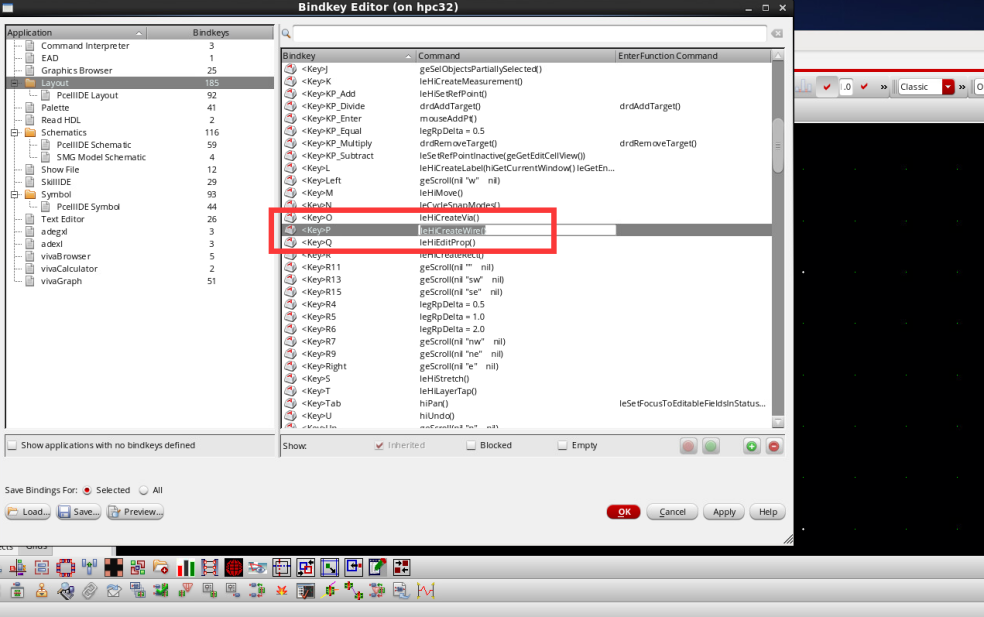Screen dimensions: 984x617
Task: Click the folder with red plus icon
Action: (161, 568)
